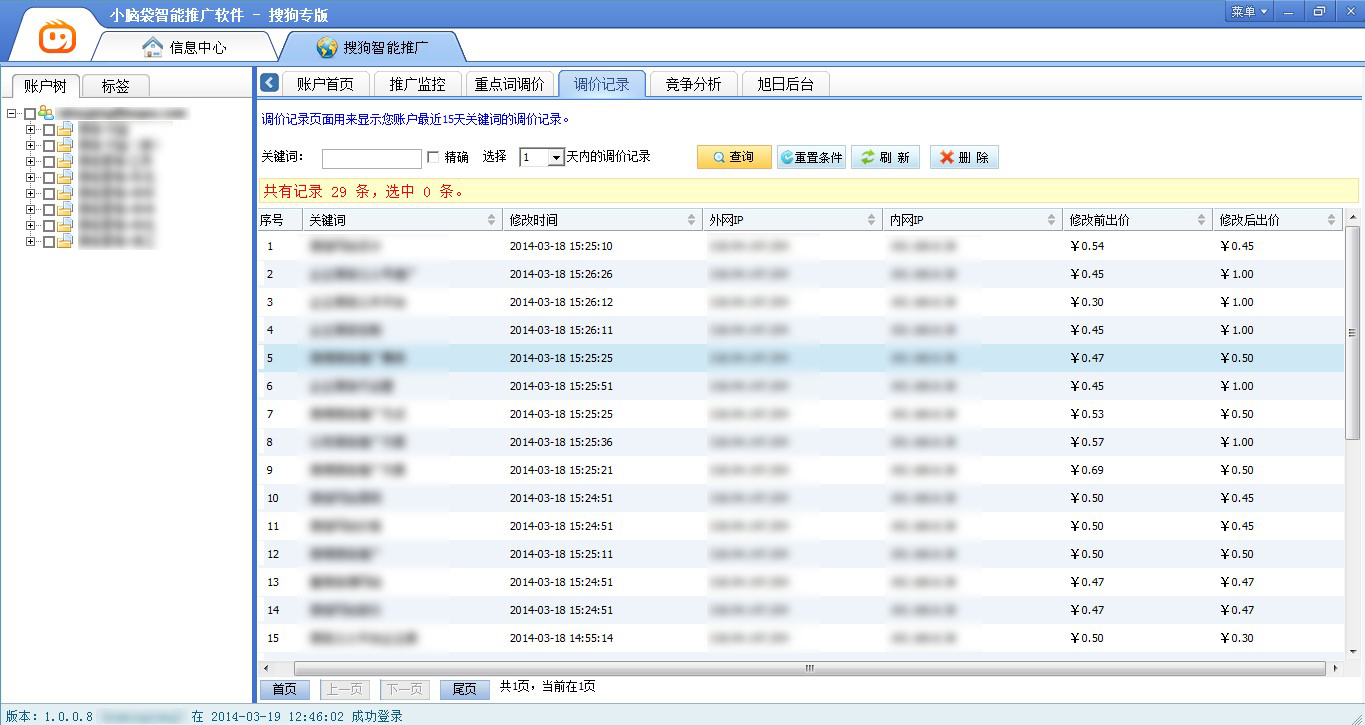Click the ¥0.53 before-price cell
The image size is (1365, 725).
coord(1087,414)
